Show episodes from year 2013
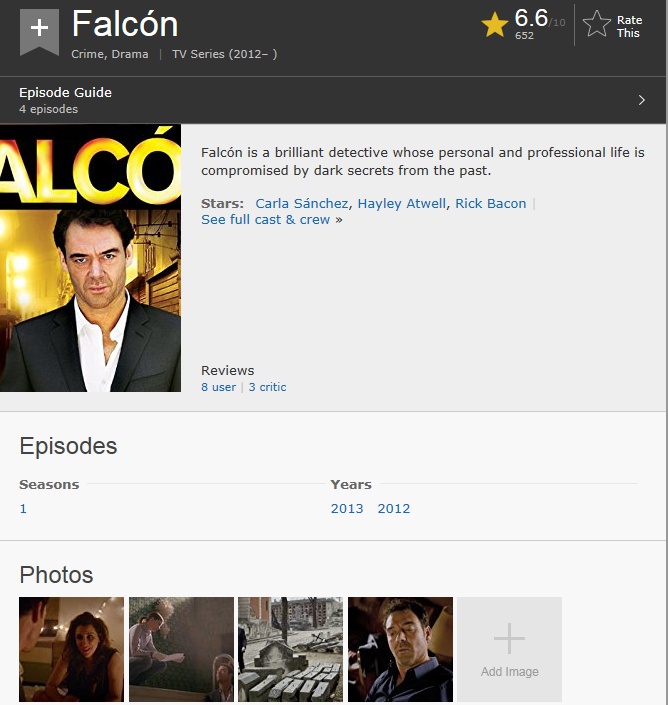 tap(347, 509)
